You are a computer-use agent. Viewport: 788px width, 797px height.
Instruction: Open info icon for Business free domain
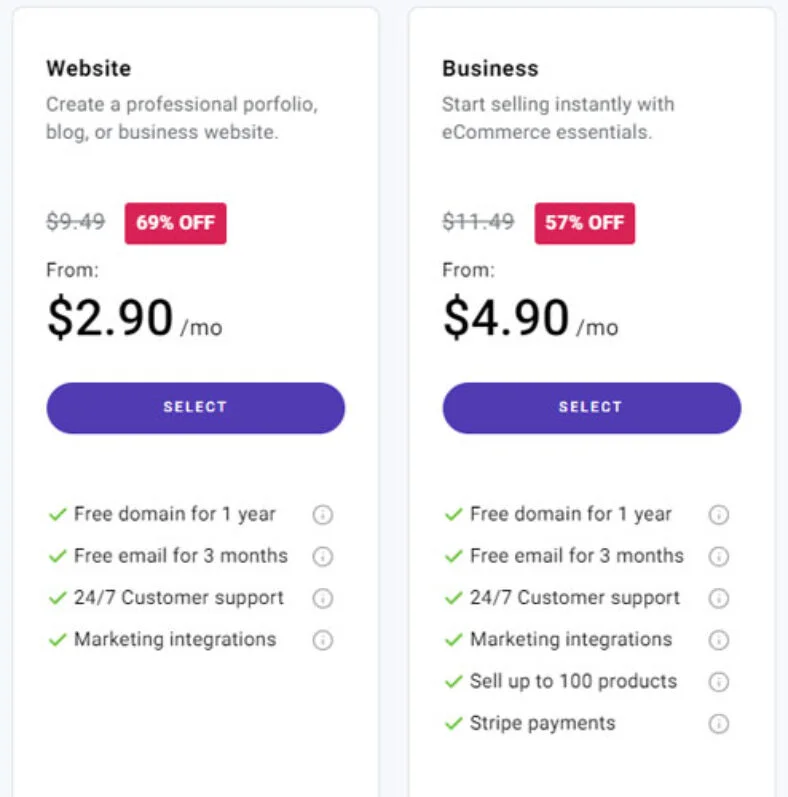click(x=718, y=514)
